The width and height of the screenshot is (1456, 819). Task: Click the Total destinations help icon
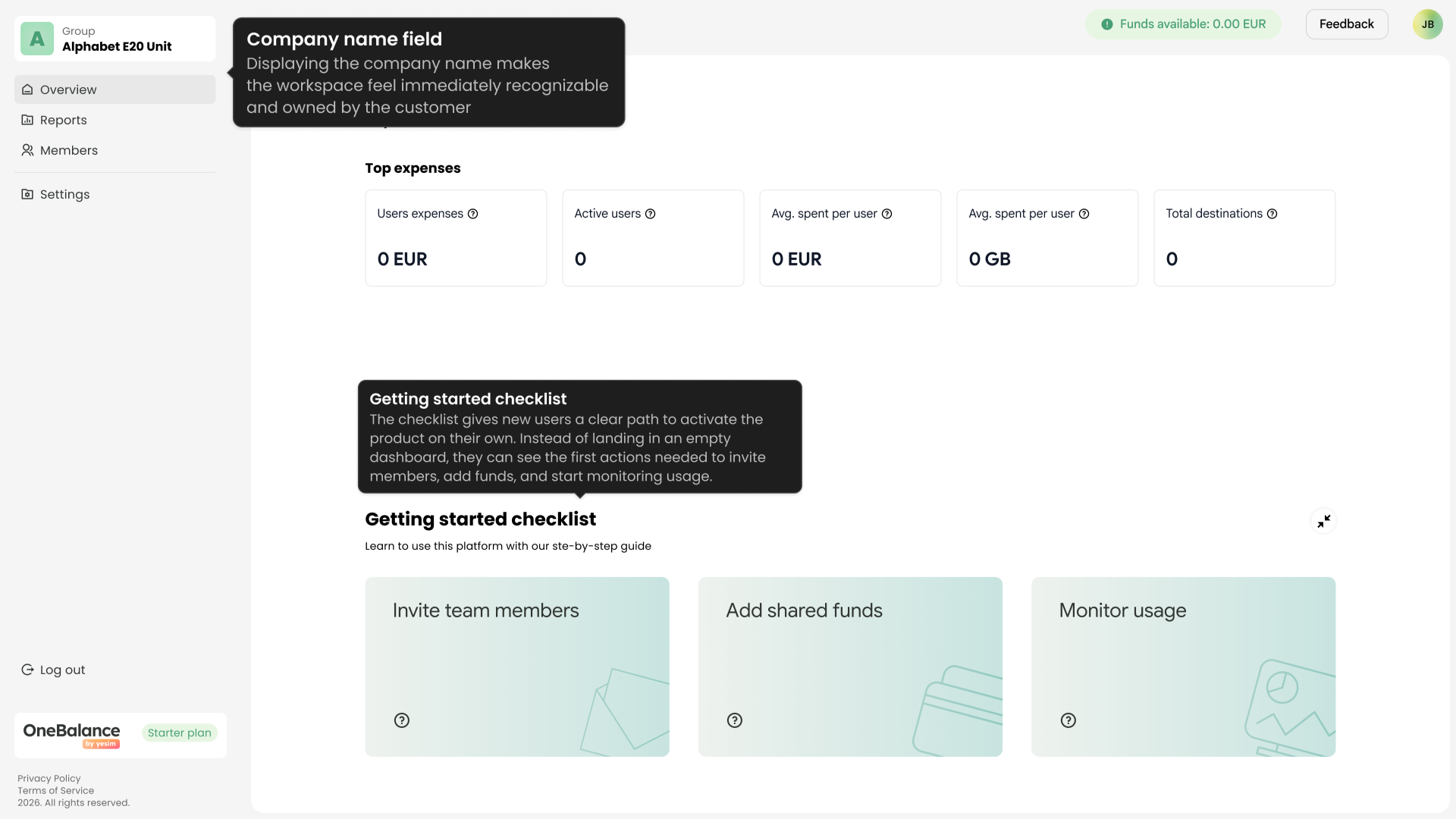[x=1272, y=214]
